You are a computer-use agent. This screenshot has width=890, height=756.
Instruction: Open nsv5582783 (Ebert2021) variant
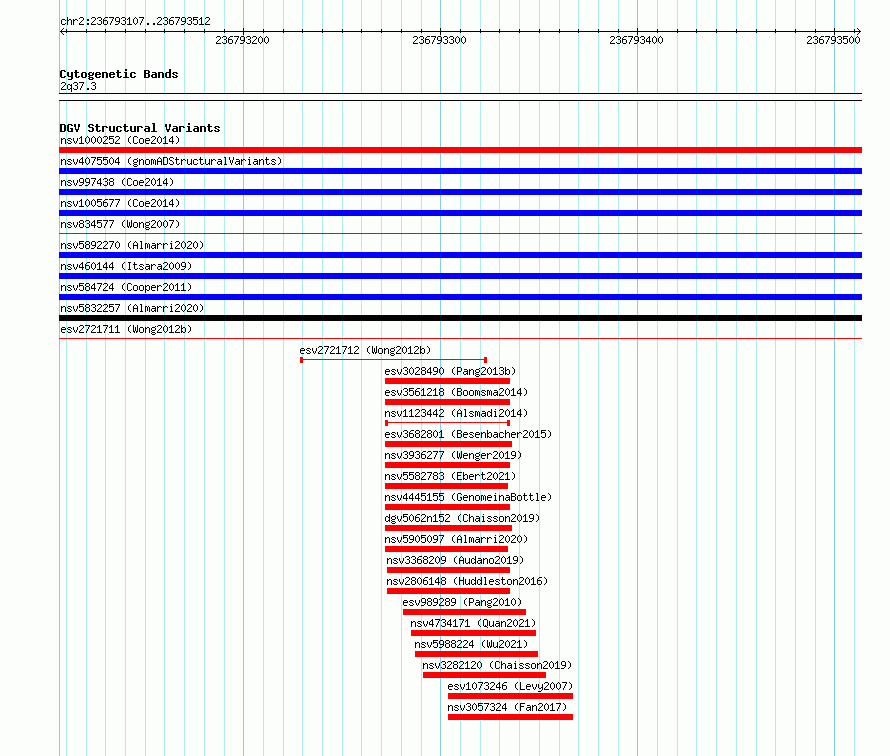pos(450,476)
